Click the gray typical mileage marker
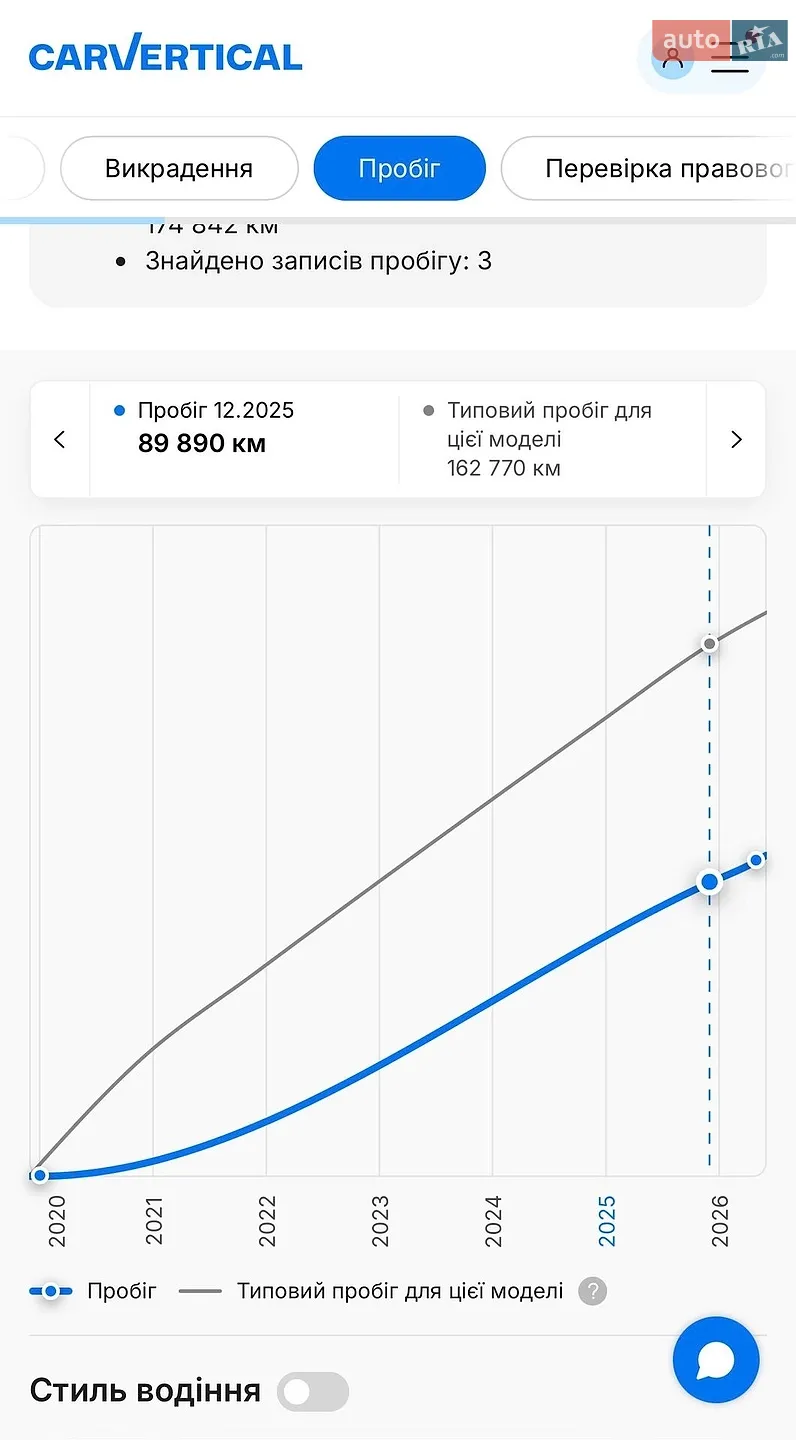 coord(710,643)
